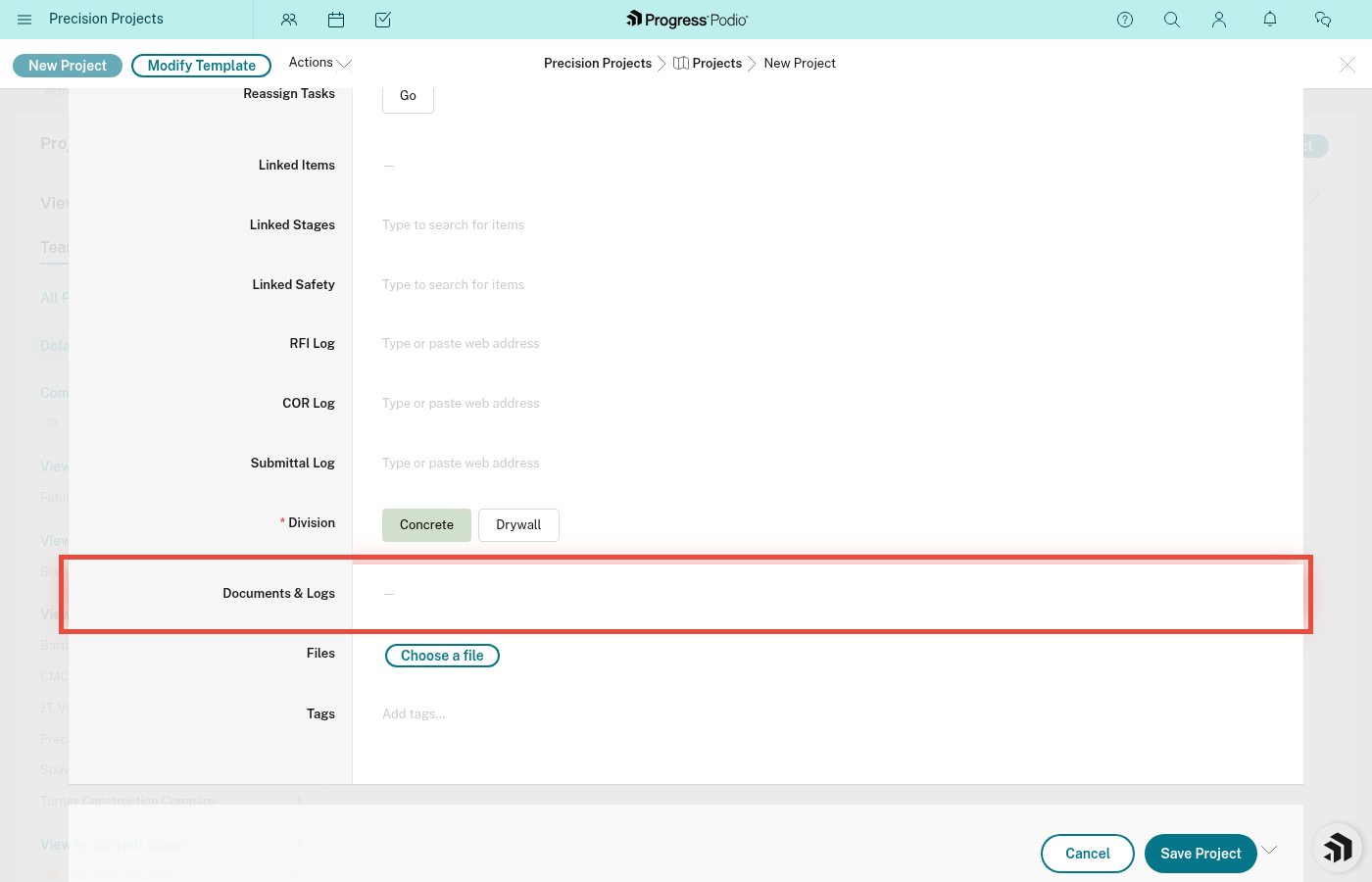This screenshot has height=882, width=1372.
Task: Click the Add tags input field
Action: pyautogui.click(x=415, y=713)
